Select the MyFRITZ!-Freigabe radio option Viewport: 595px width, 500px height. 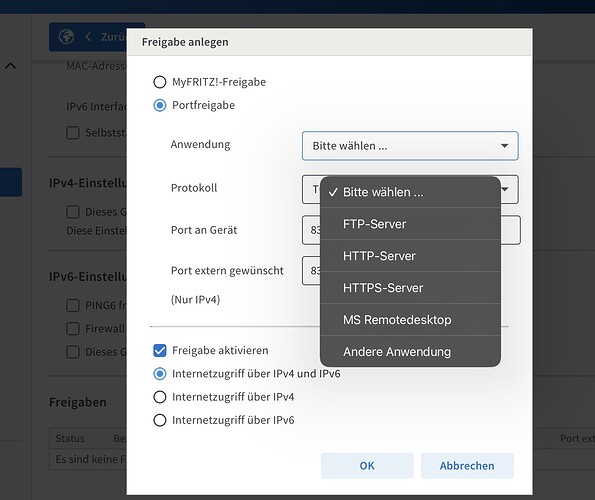(160, 82)
